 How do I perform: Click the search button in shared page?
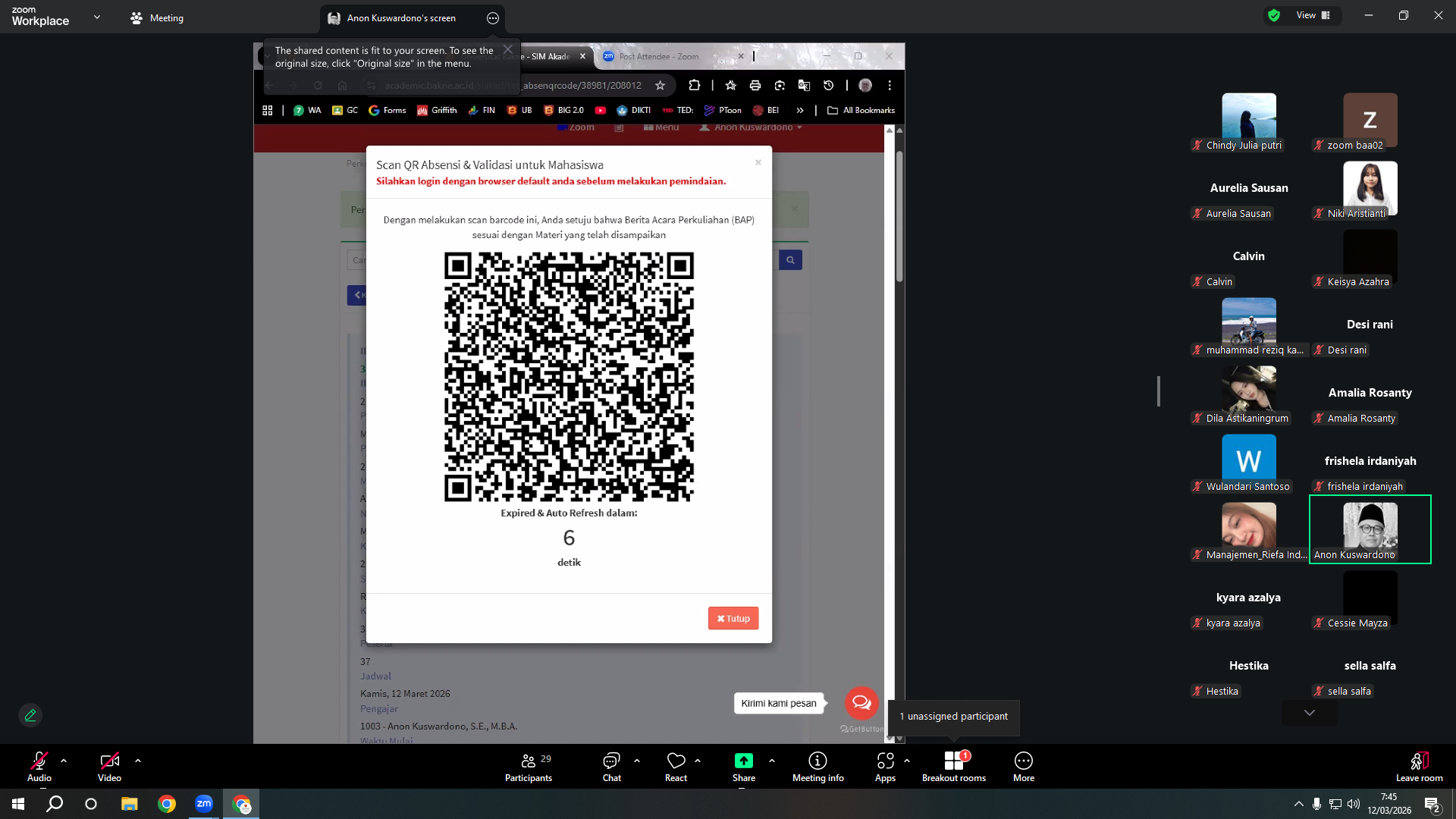pos(790,260)
